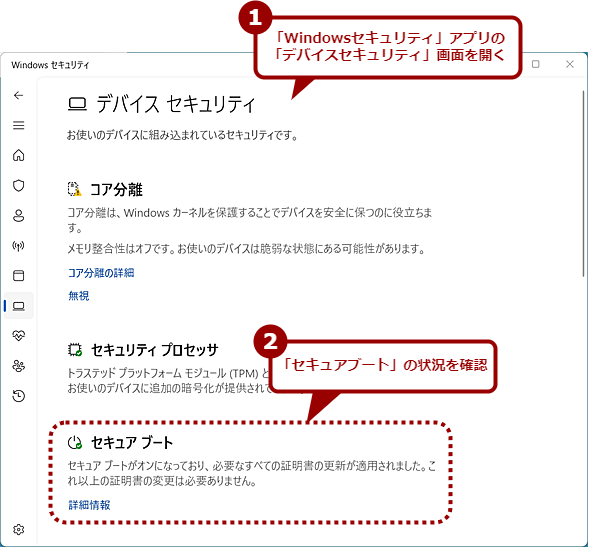Click the セキュア ブート power icon
Image resolution: width=589 pixels, height=548 pixels.
coord(75,442)
